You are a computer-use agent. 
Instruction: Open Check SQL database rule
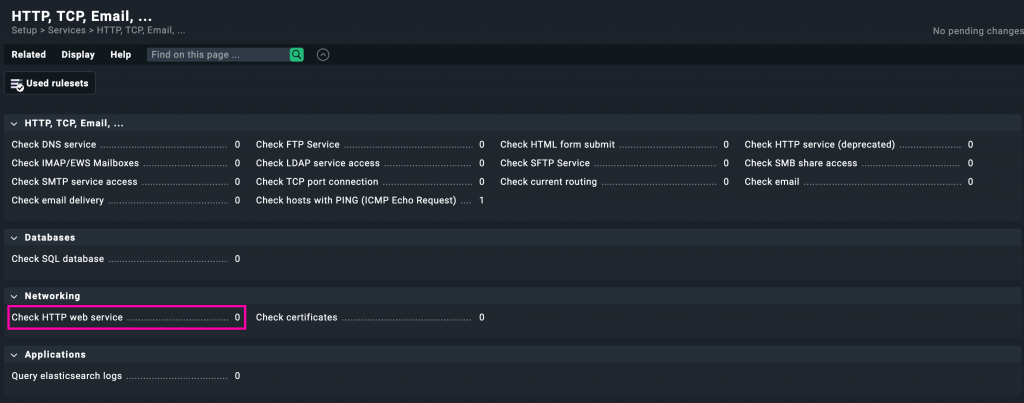(58, 259)
